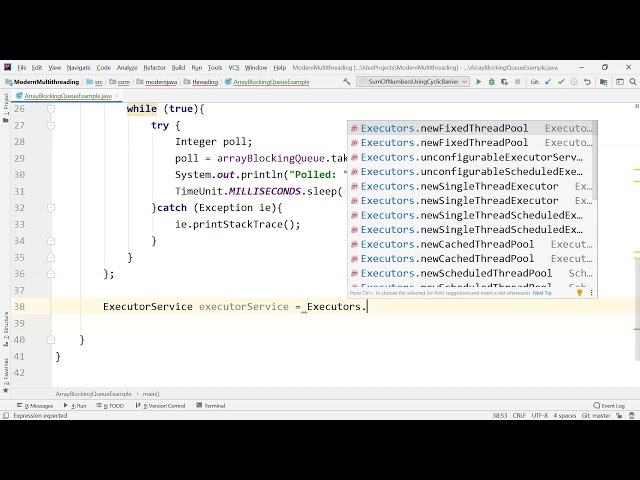The image size is (640, 480).
Task: Click the threading breadcrumb folder
Action: [x=201, y=82]
